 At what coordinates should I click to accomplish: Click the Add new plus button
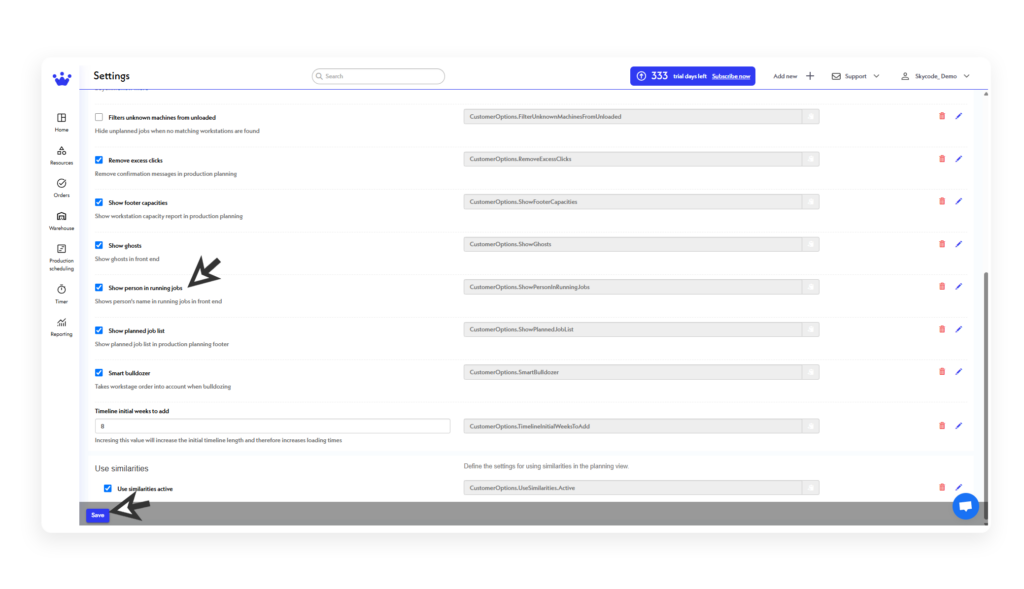810,76
